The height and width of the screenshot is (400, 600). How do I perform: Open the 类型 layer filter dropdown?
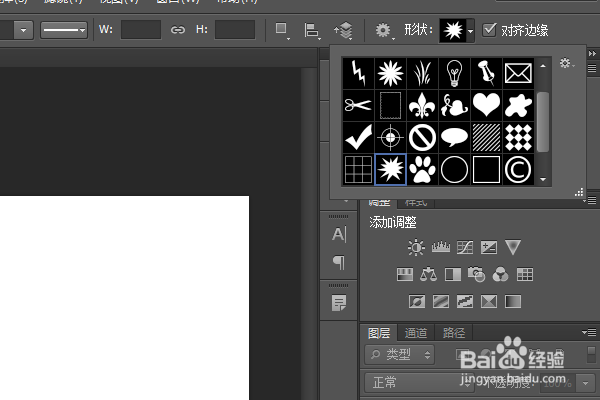pyautogui.click(x=399, y=354)
